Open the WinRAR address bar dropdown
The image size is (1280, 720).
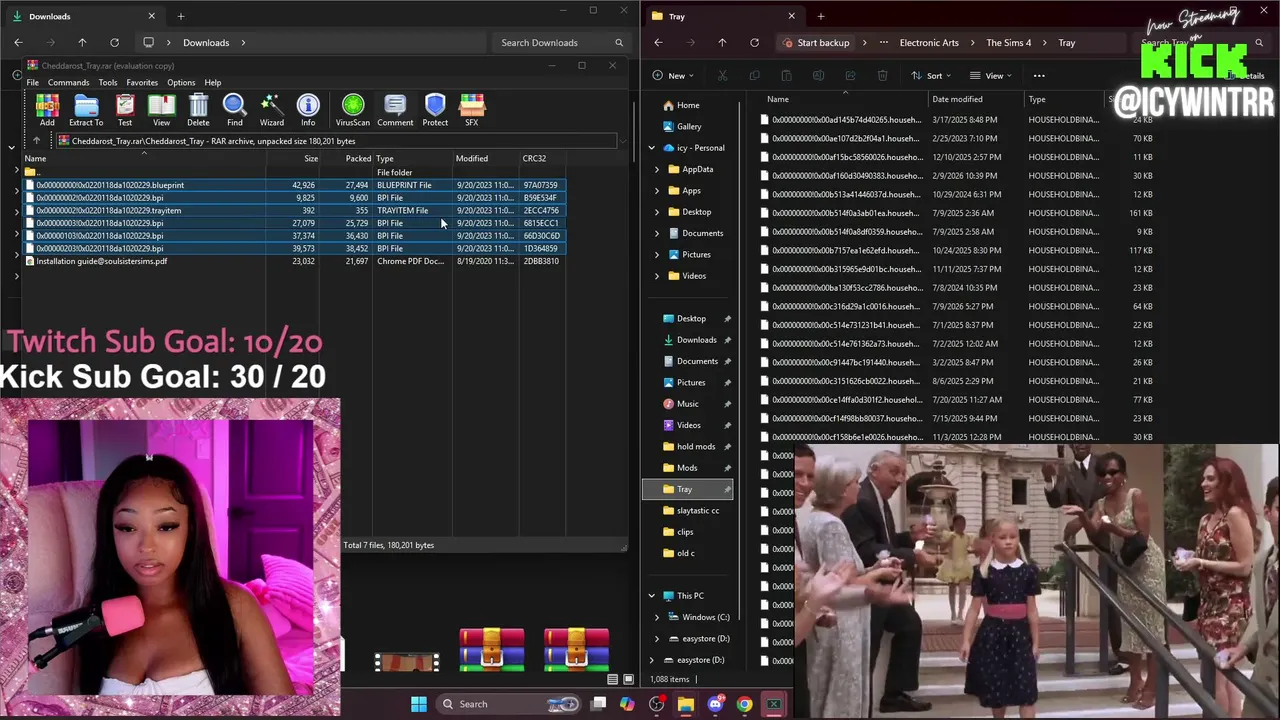[622, 141]
